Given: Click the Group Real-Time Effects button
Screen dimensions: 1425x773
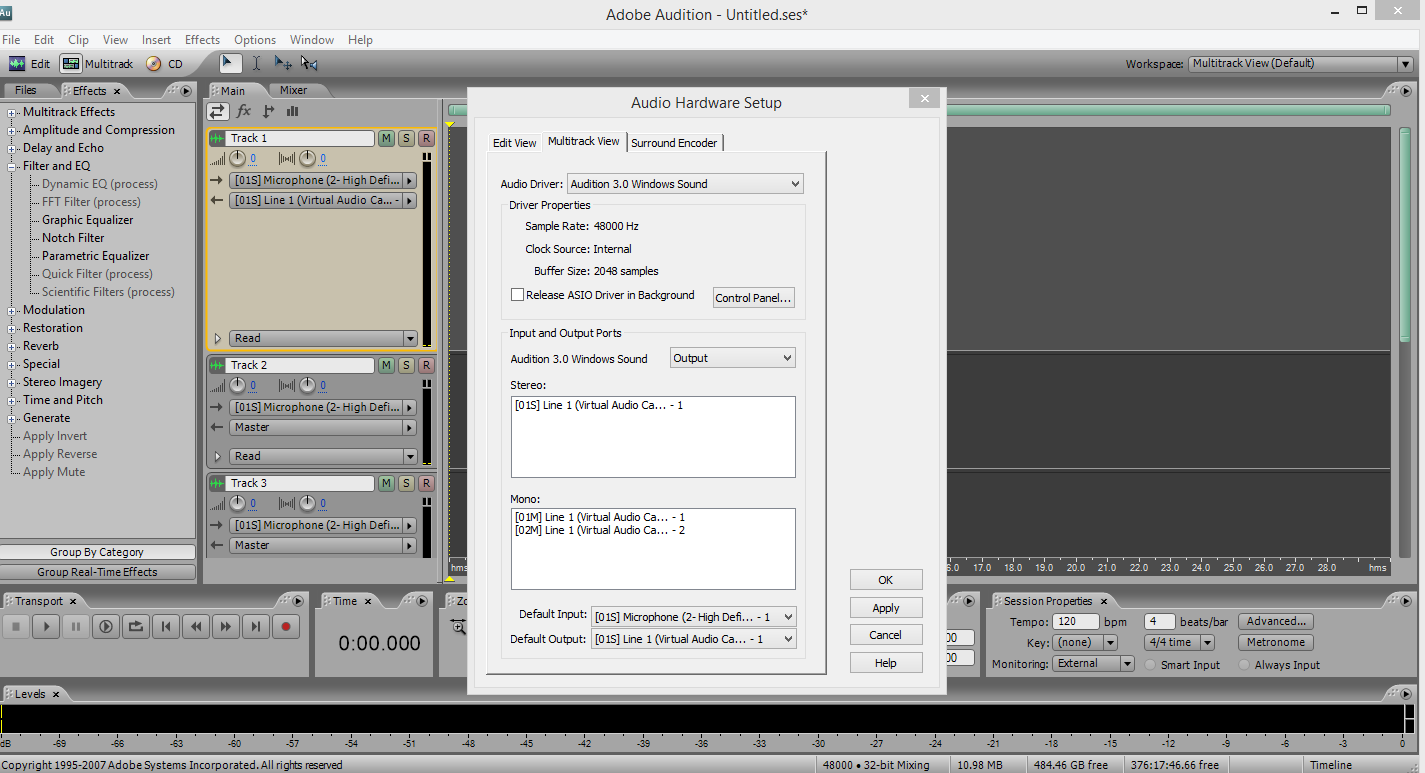Looking at the screenshot, I should (x=98, y=572).
